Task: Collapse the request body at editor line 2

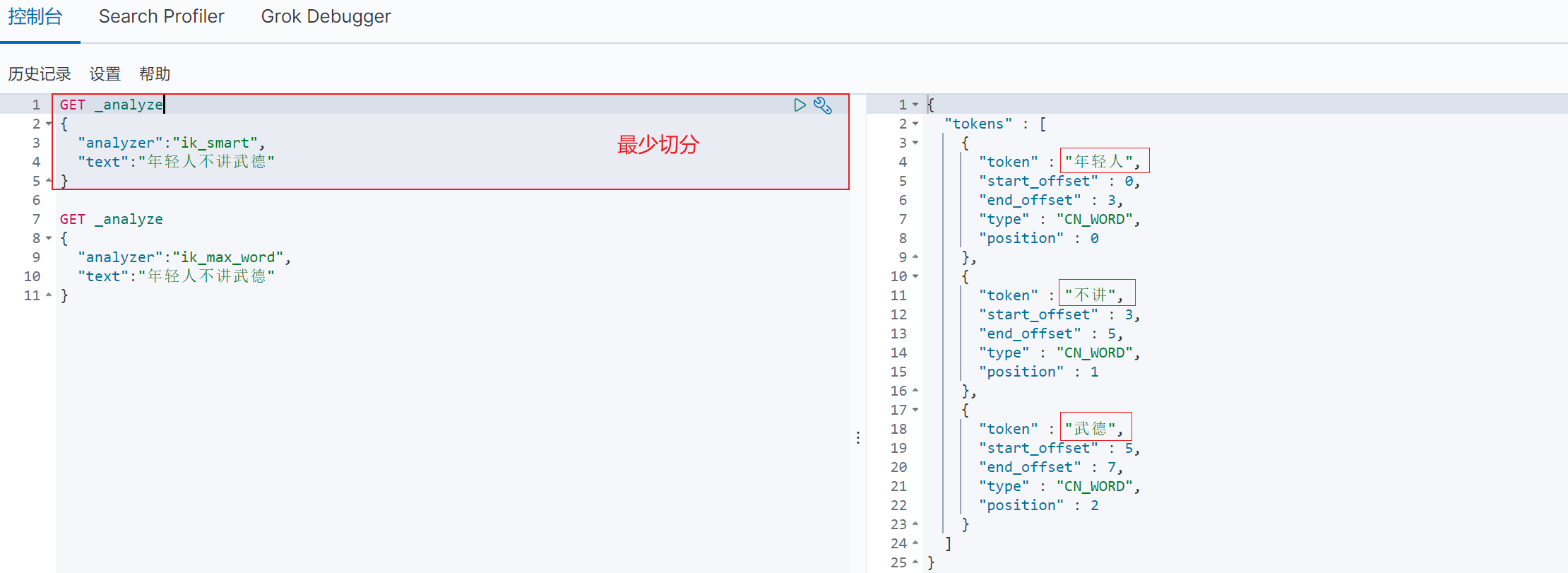Action: coord(49,124)
